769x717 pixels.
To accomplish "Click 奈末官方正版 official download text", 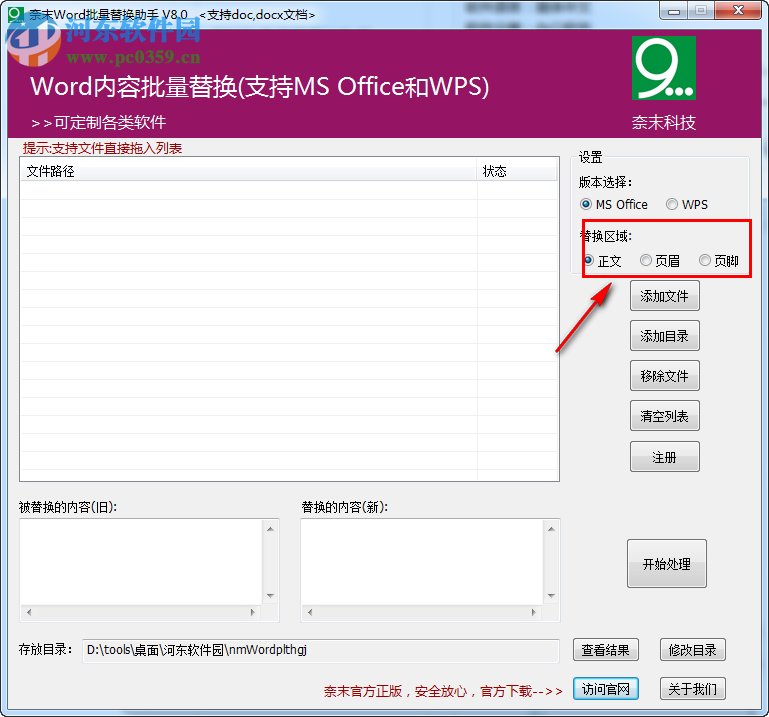I will [x=443, y=691].
